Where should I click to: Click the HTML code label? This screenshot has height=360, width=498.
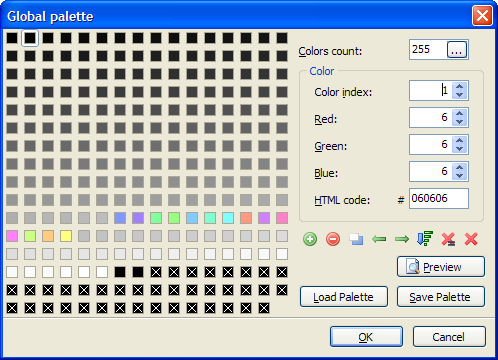(342, 200)
